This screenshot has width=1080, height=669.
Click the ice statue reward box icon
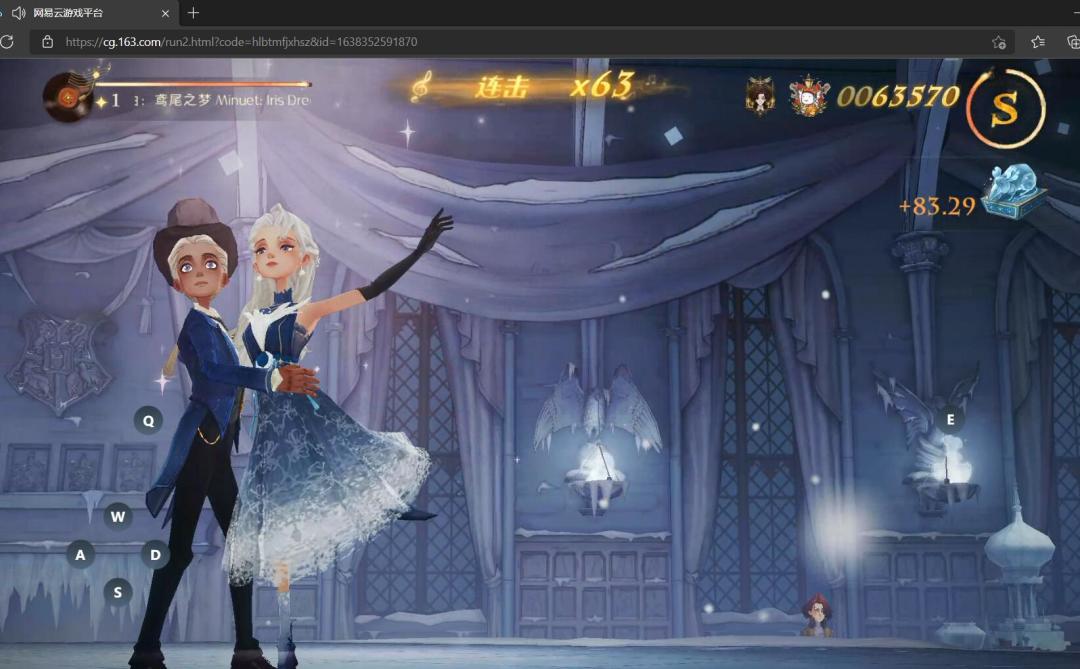click(1014, 191)
